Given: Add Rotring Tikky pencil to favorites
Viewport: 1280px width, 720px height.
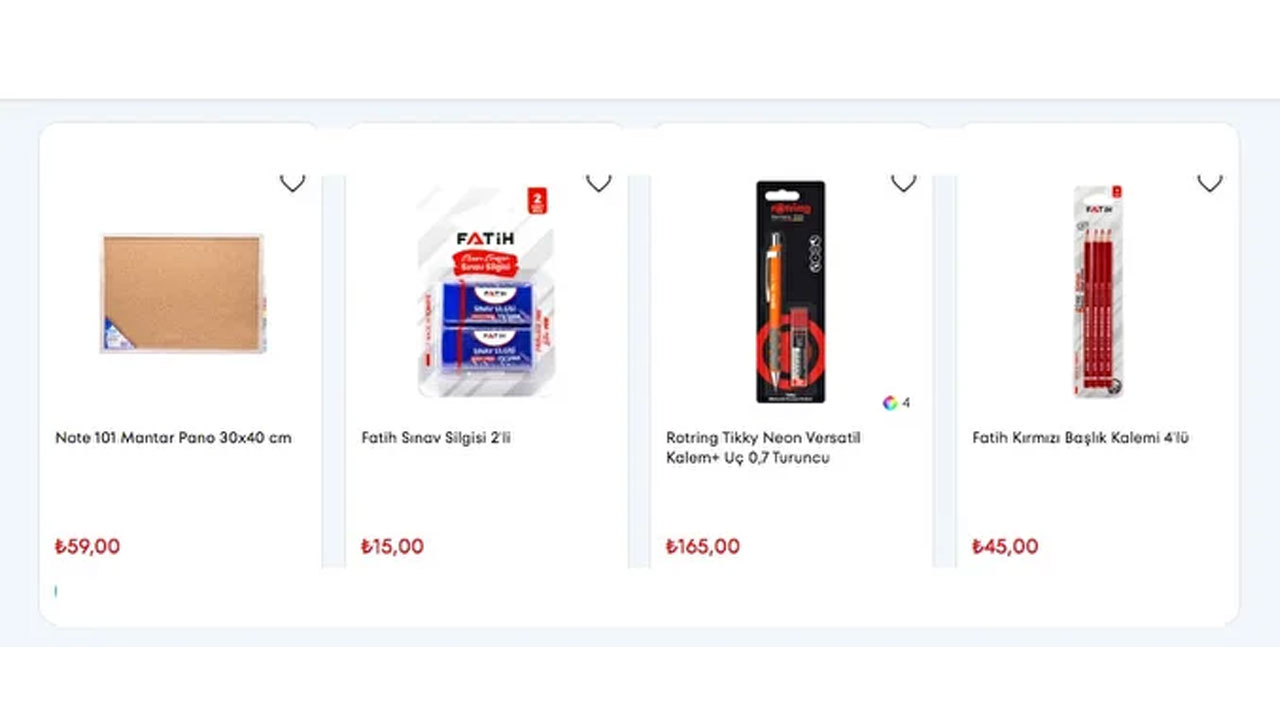Looking at the screenshot, I should [903, 183].
